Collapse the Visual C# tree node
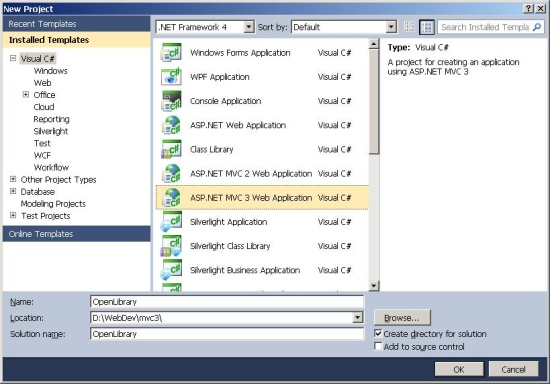The image size is (550, 384). (x=13, y=58)
